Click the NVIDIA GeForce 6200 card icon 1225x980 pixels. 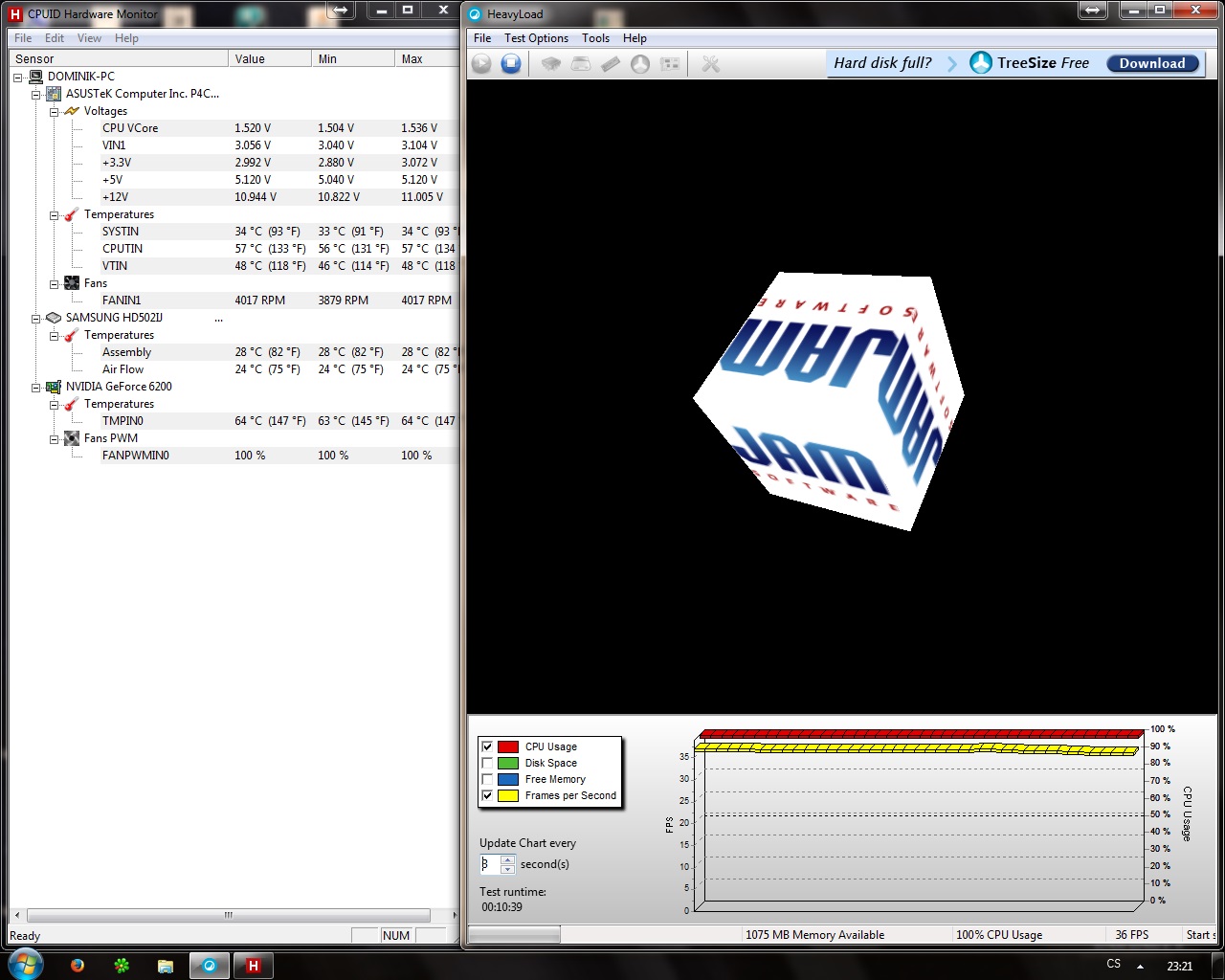click(x=55, y=387)
